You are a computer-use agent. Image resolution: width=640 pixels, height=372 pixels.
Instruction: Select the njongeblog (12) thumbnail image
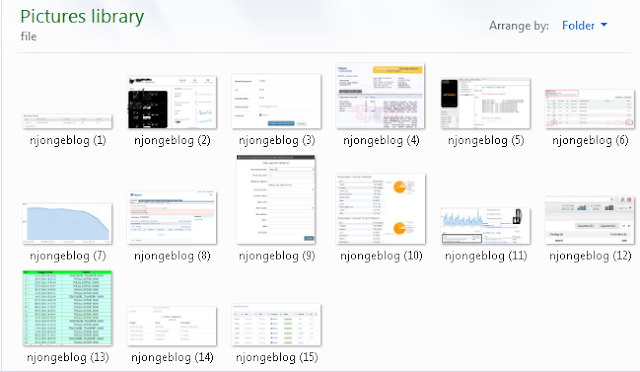pyautogui.click(x=590, y=221)
